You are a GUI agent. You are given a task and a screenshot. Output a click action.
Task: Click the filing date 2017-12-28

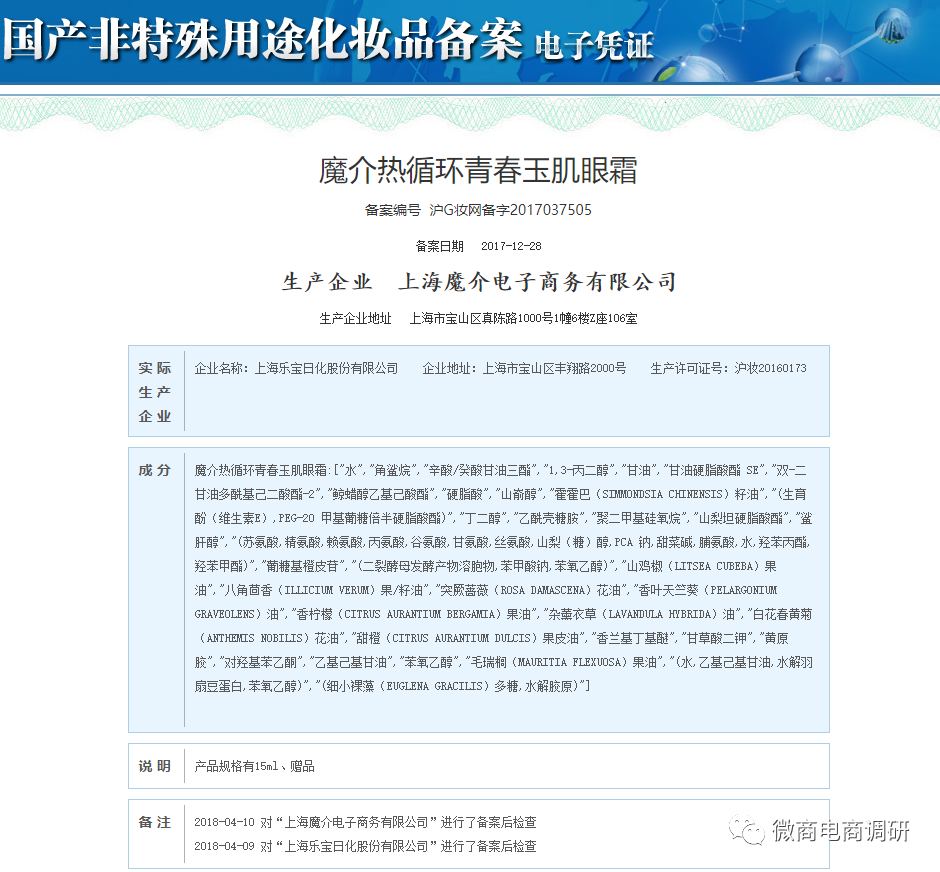click(x=511, y=246)
